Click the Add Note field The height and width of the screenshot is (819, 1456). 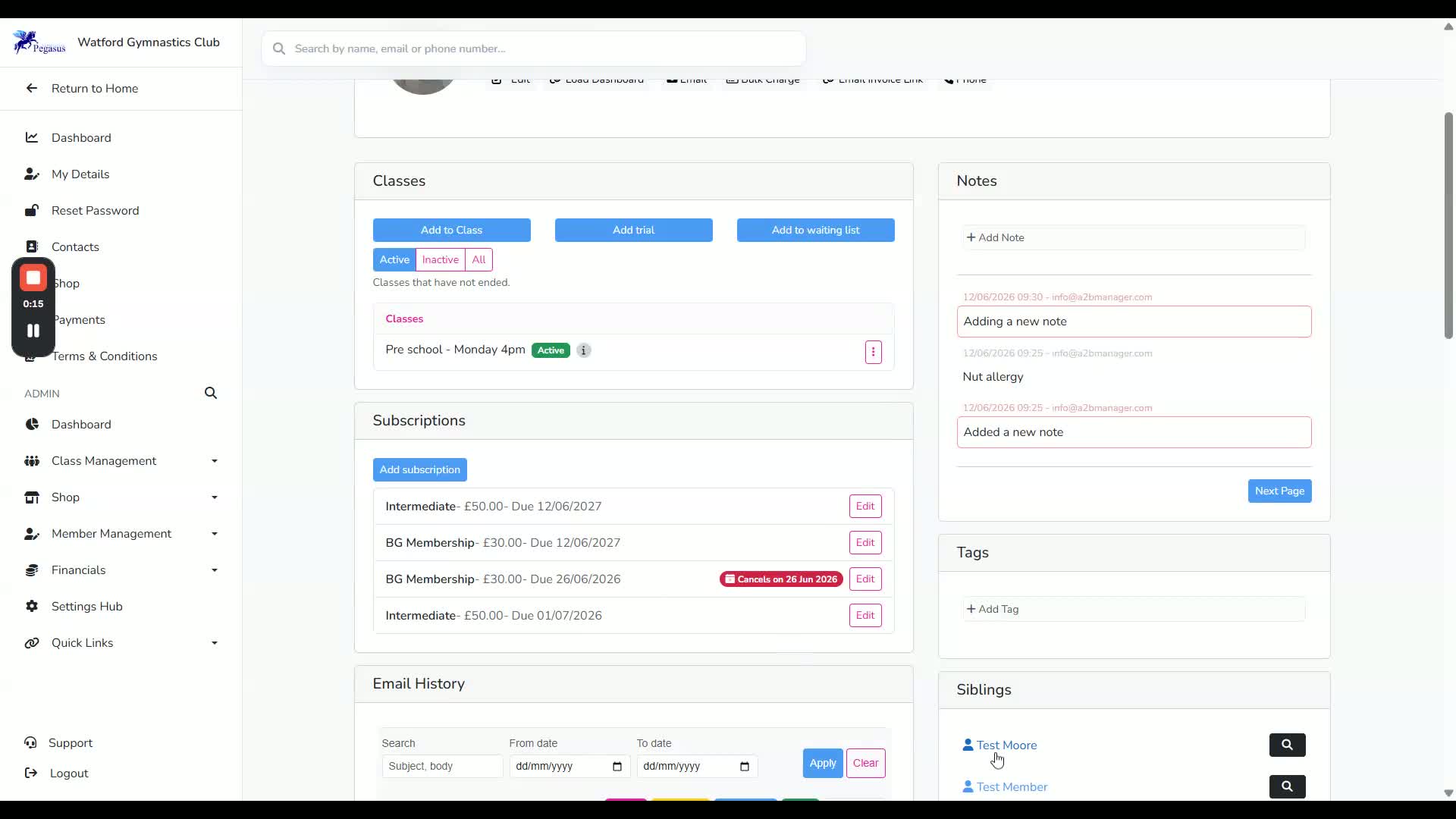pyautogui.click(x=1134, y=237)
